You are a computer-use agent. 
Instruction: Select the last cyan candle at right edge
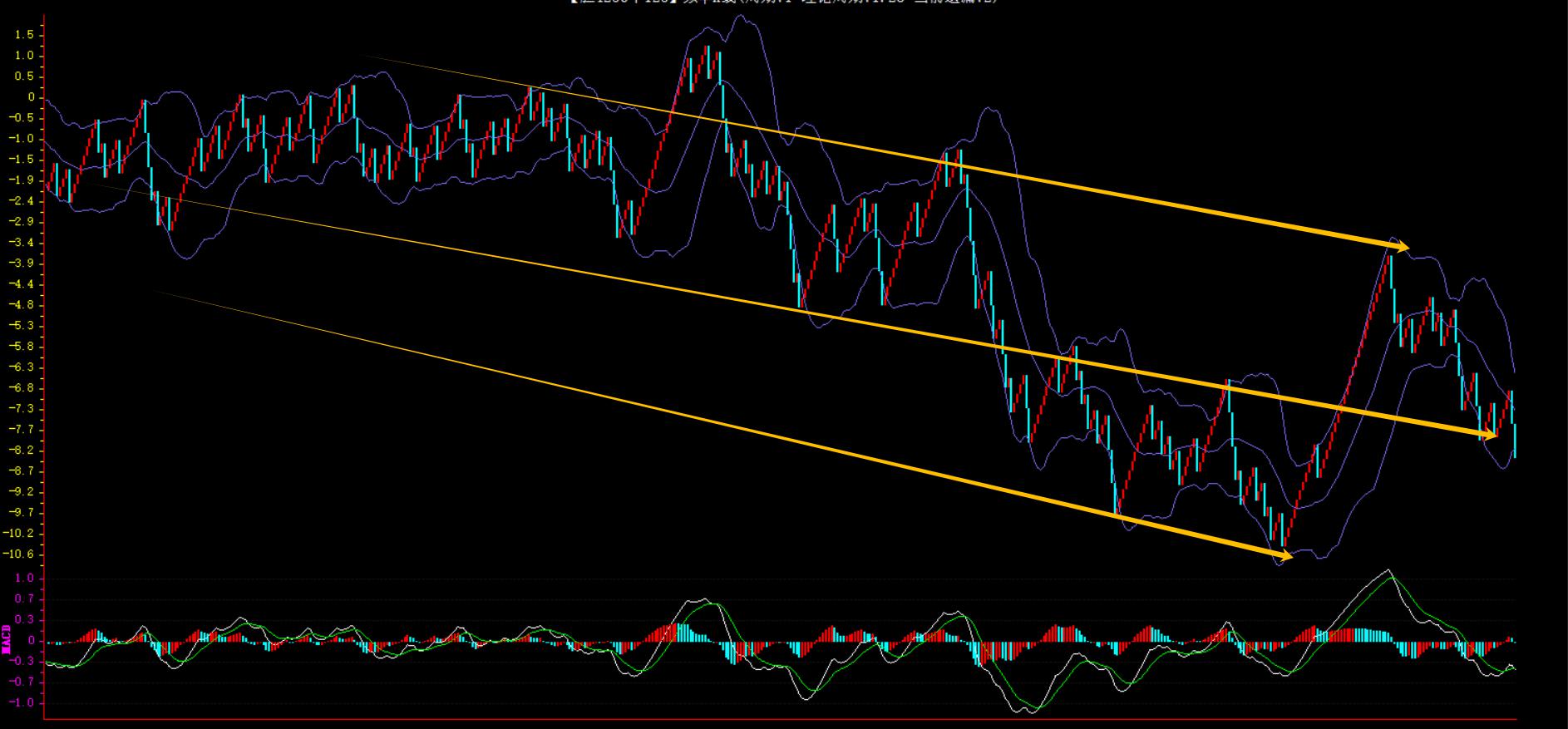[x=1515, y=441]
